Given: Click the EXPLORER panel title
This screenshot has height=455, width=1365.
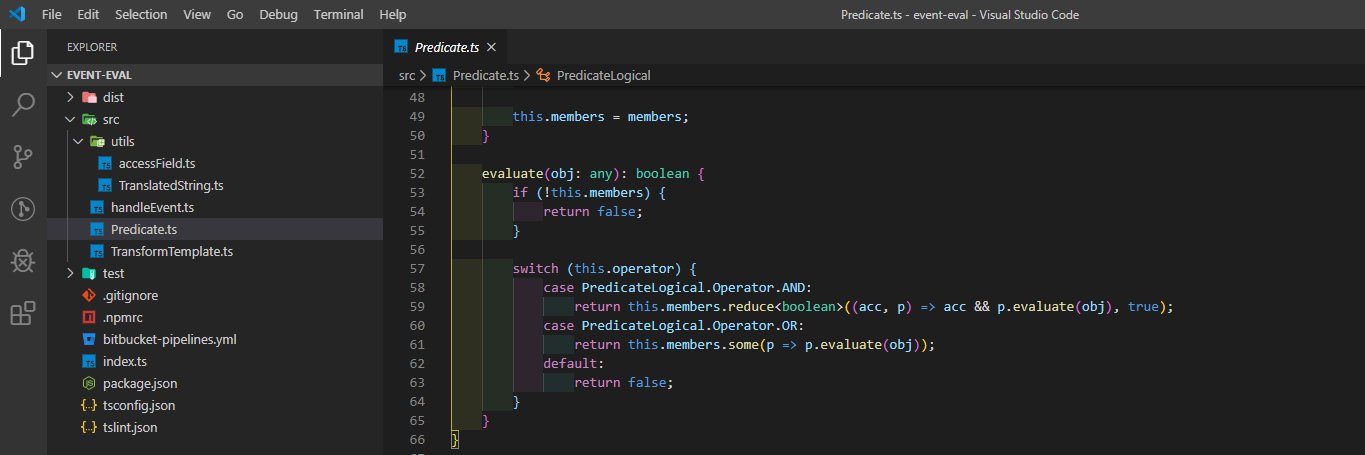Looking at the screenshot, I should point(92,47).
